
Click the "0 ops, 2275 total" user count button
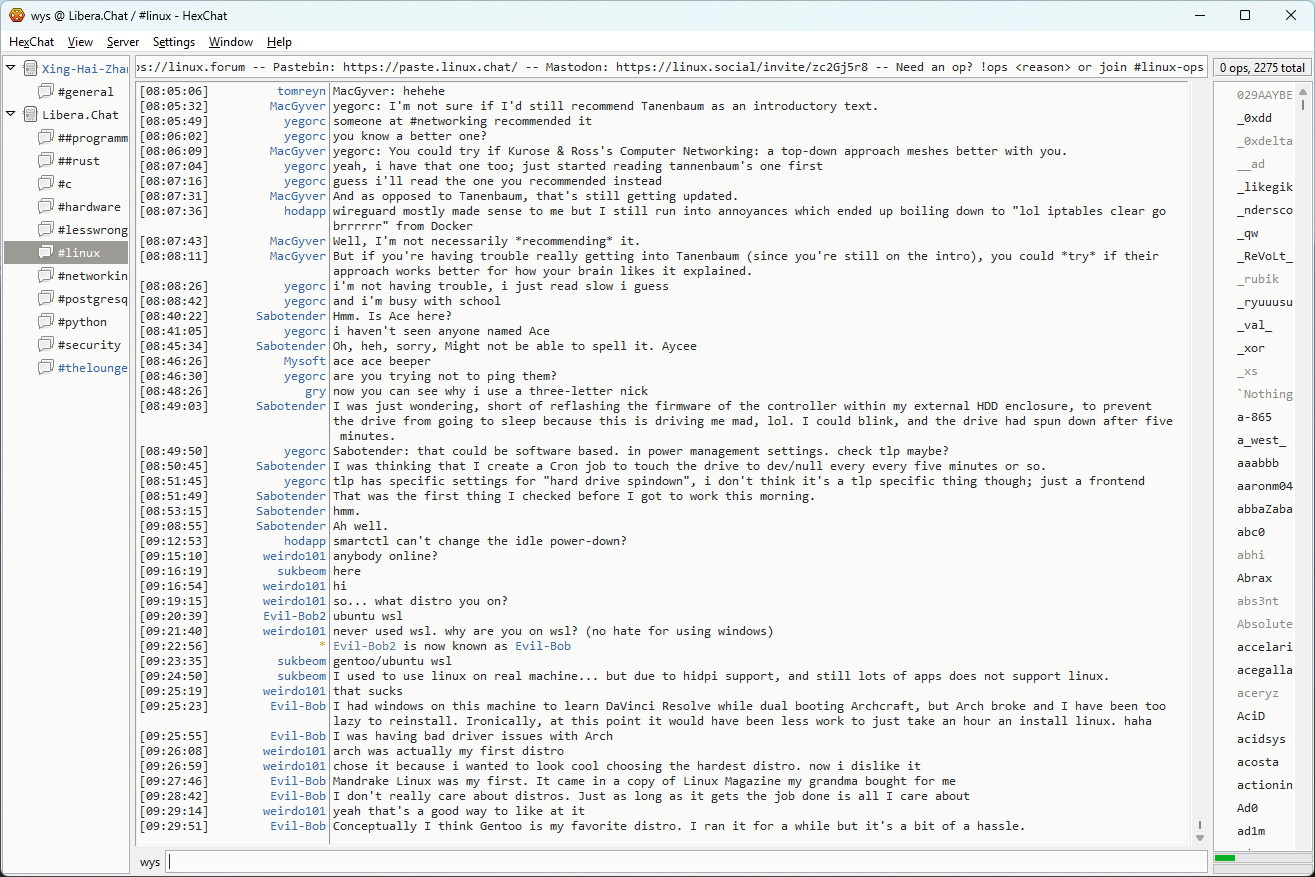[x=1262, y=68]
